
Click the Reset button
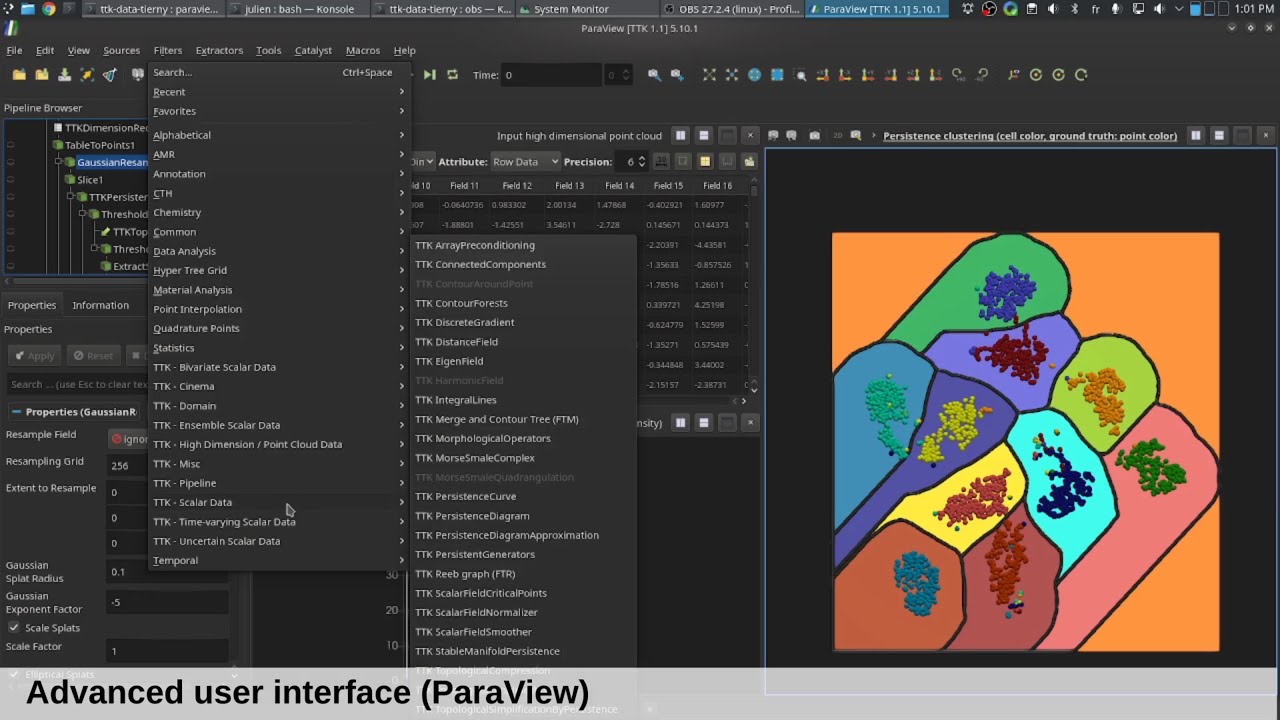tap(93, 355)
